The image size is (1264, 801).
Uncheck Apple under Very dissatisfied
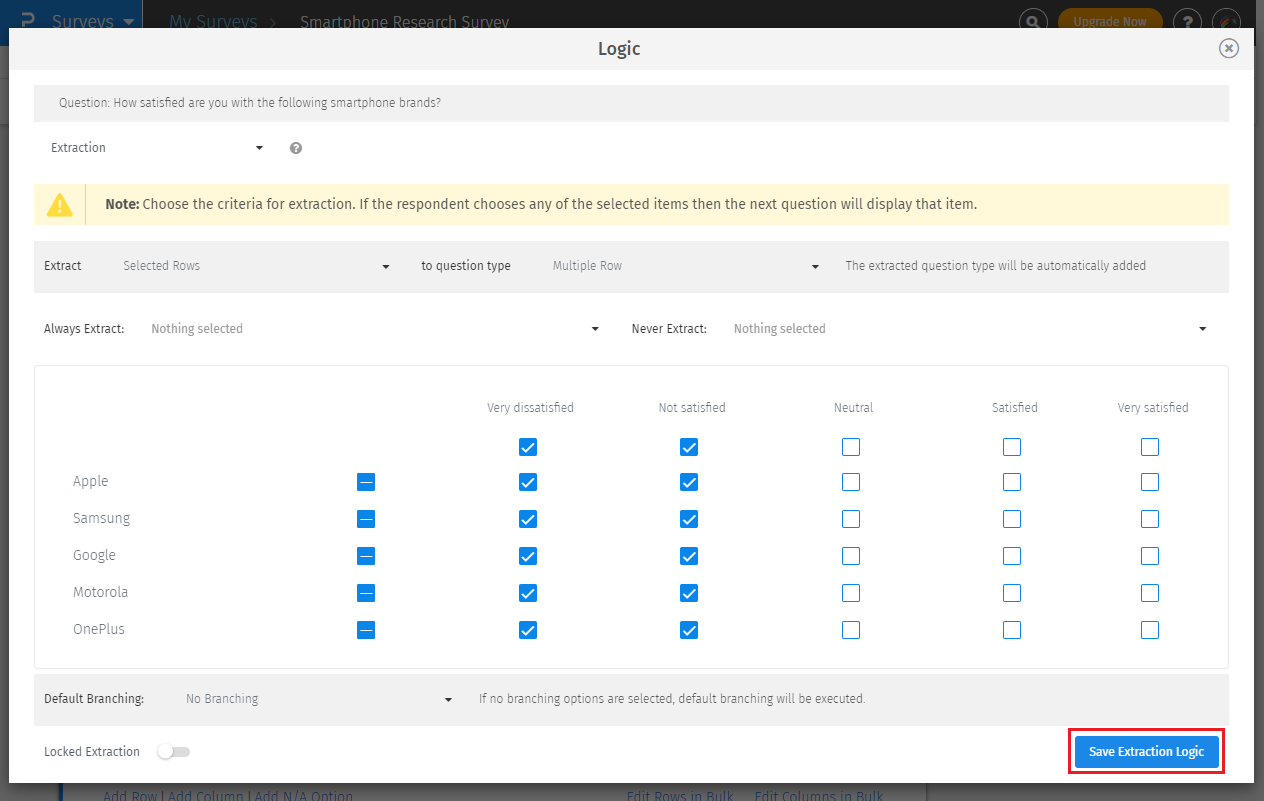tap(527, 481)
